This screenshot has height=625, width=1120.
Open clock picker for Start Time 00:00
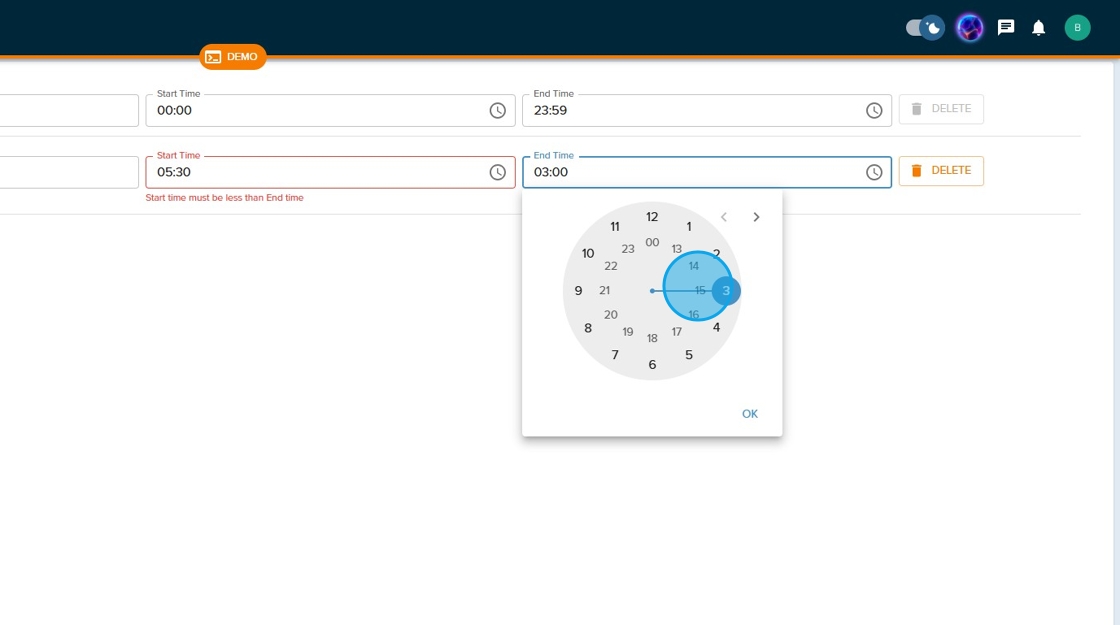click(497, 111)
